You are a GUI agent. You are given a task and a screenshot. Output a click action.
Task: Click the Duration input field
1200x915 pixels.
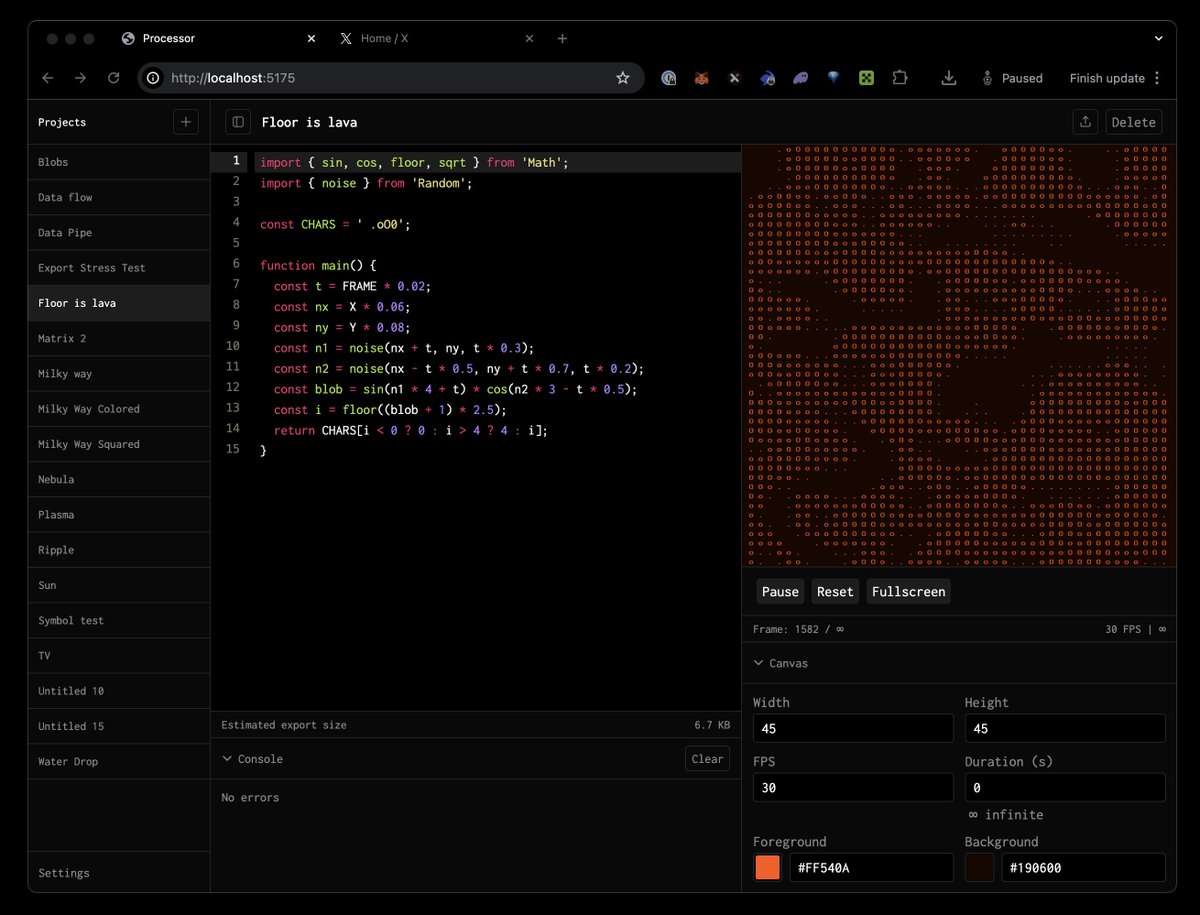[x=1065, y=787]
